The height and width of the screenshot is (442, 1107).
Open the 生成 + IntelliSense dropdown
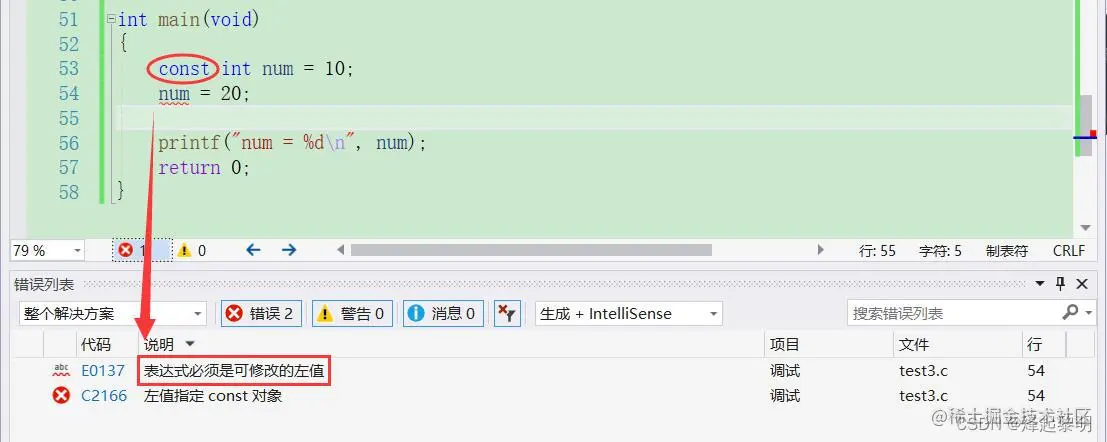628,313
